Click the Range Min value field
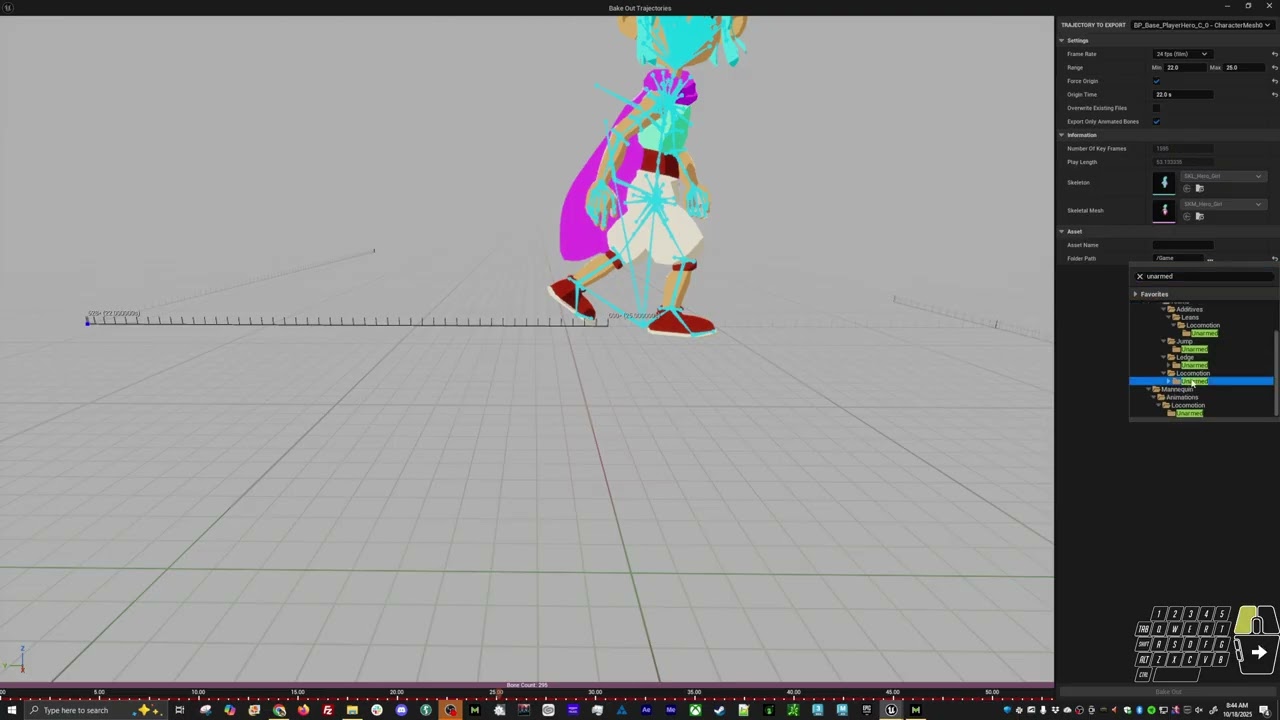Image resolution: width=1280 pixels, height=720 pixels. [x=1185, y=68]
